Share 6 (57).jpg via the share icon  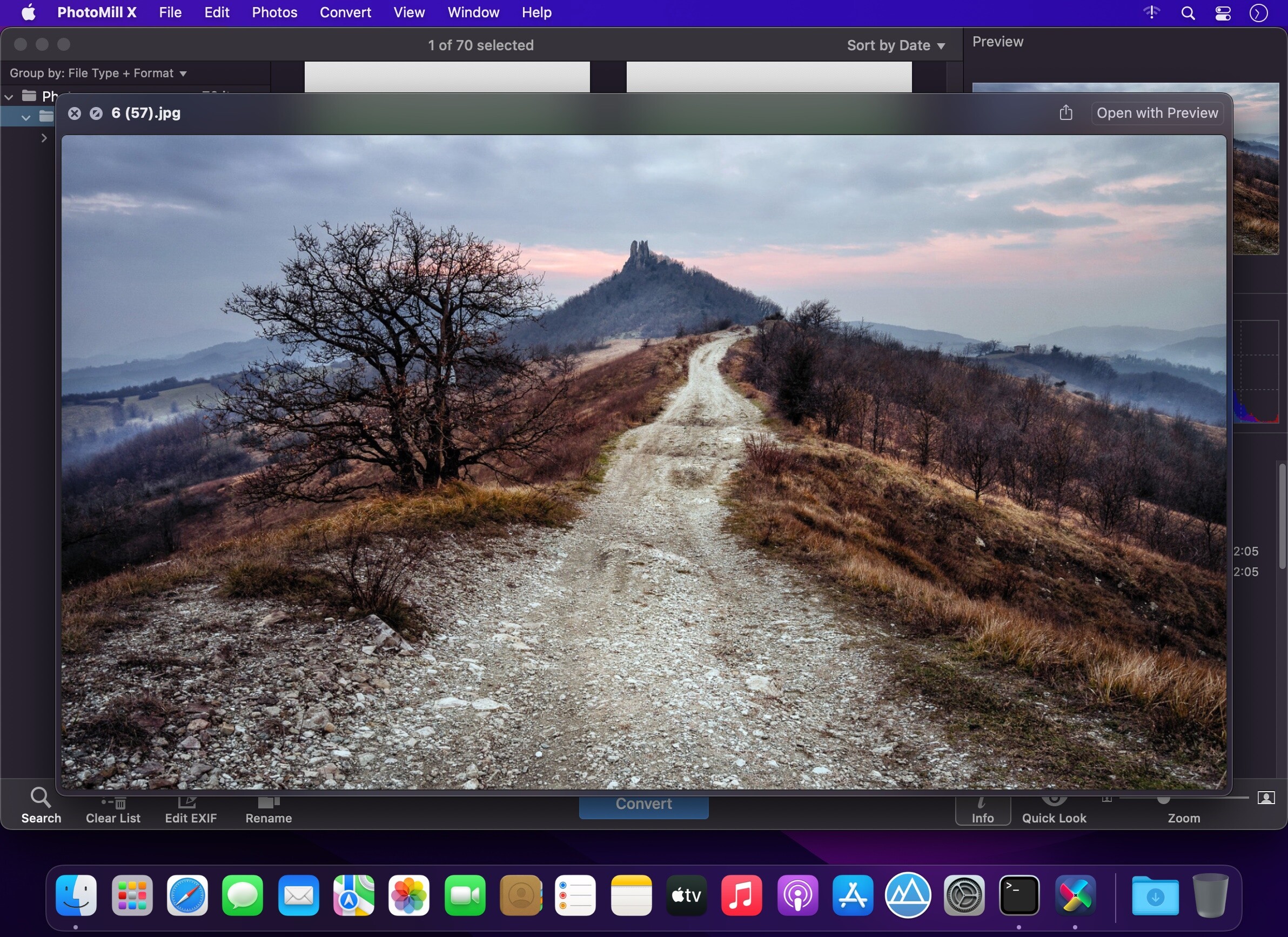[x=1065, y=112]
